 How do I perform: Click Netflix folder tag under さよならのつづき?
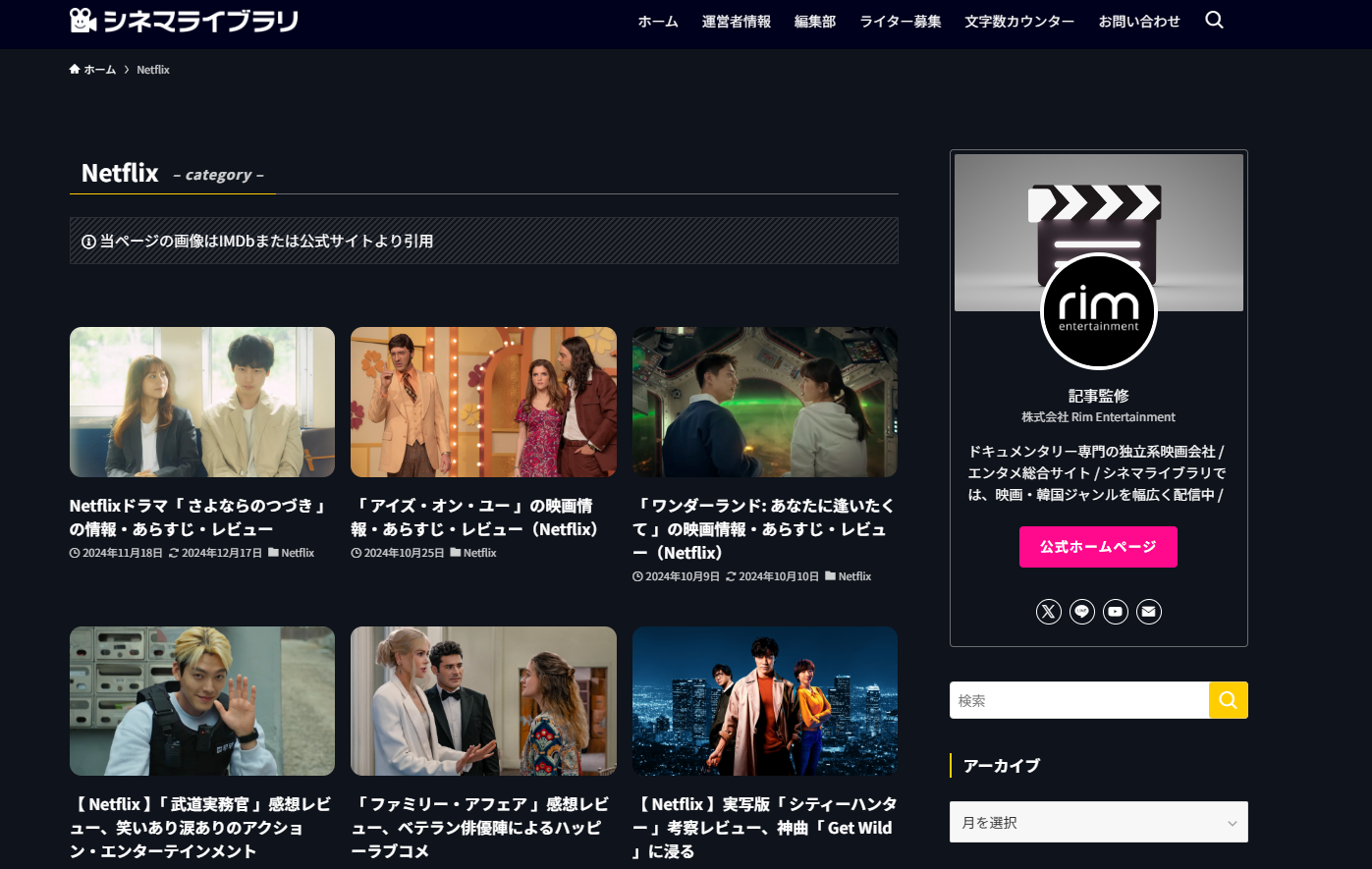292,553
